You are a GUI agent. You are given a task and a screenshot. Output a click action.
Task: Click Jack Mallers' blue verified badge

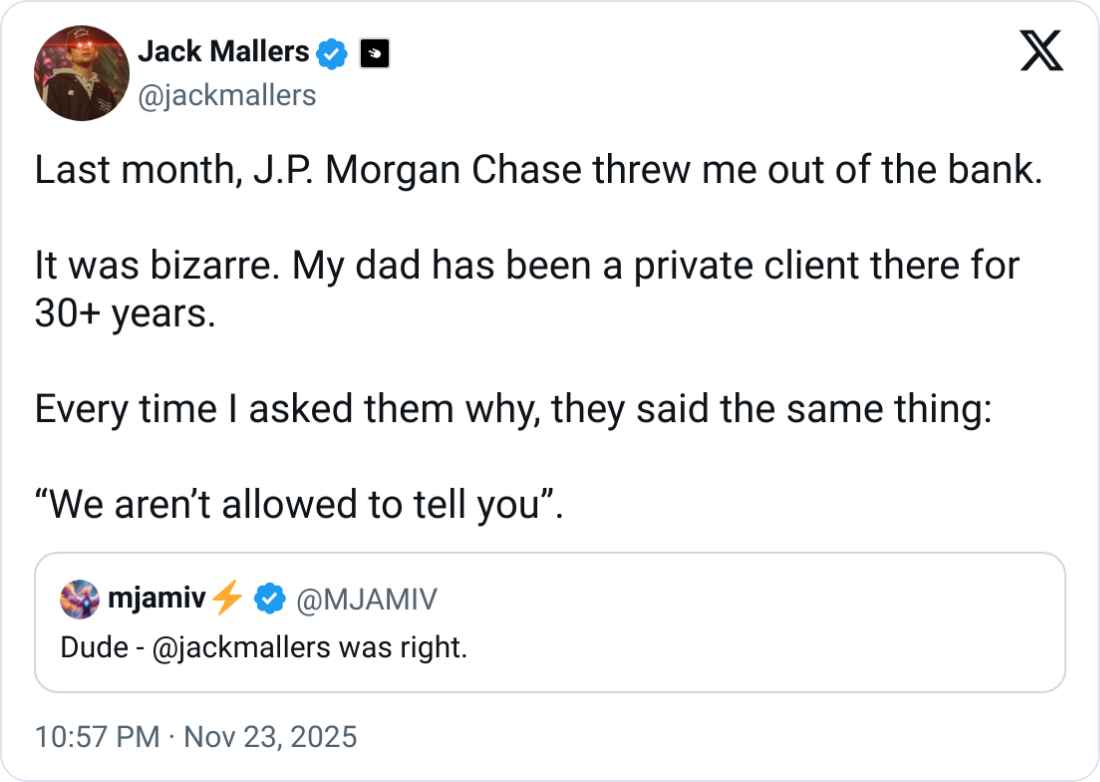332,54
